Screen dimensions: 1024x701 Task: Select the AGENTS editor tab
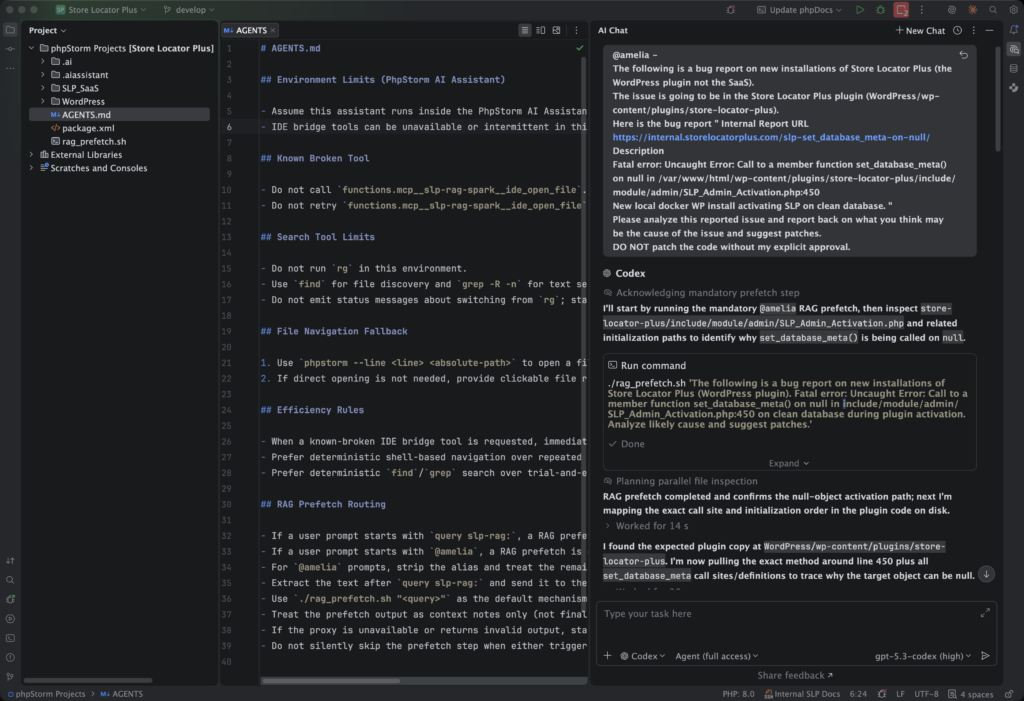pyautogui.click(x=250, y=31)
